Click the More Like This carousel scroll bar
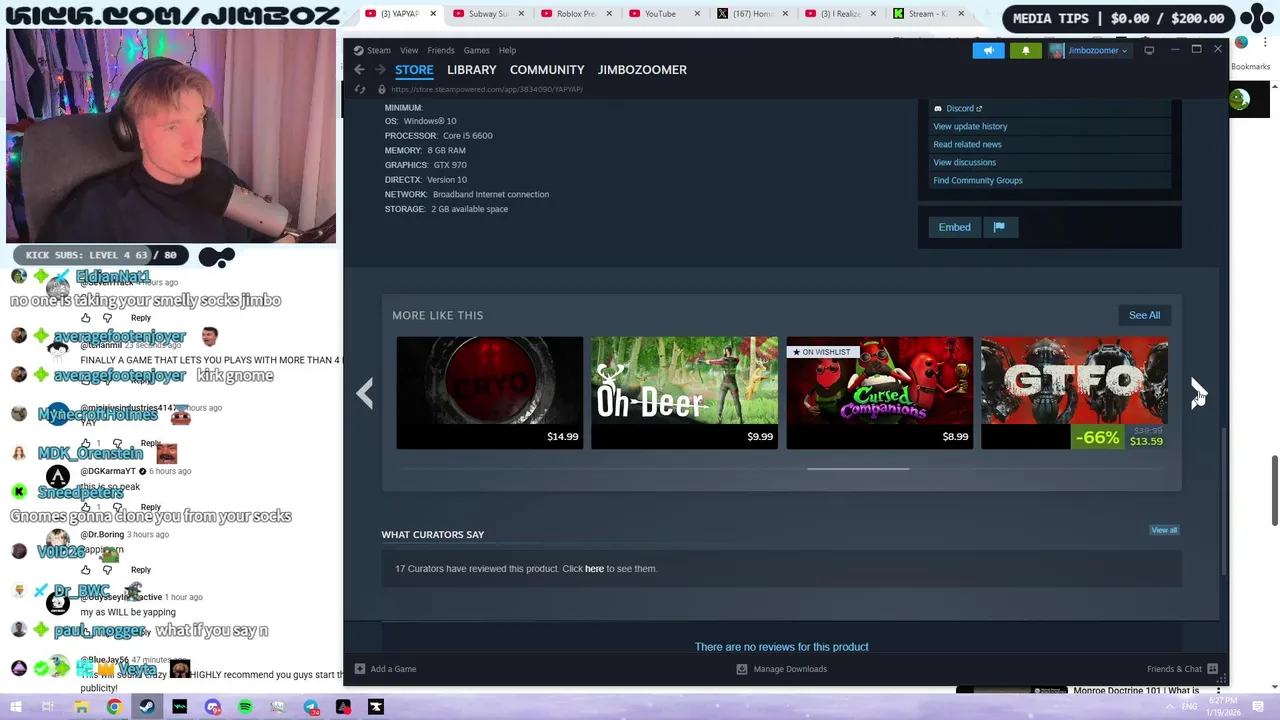 tap(858, 468)
